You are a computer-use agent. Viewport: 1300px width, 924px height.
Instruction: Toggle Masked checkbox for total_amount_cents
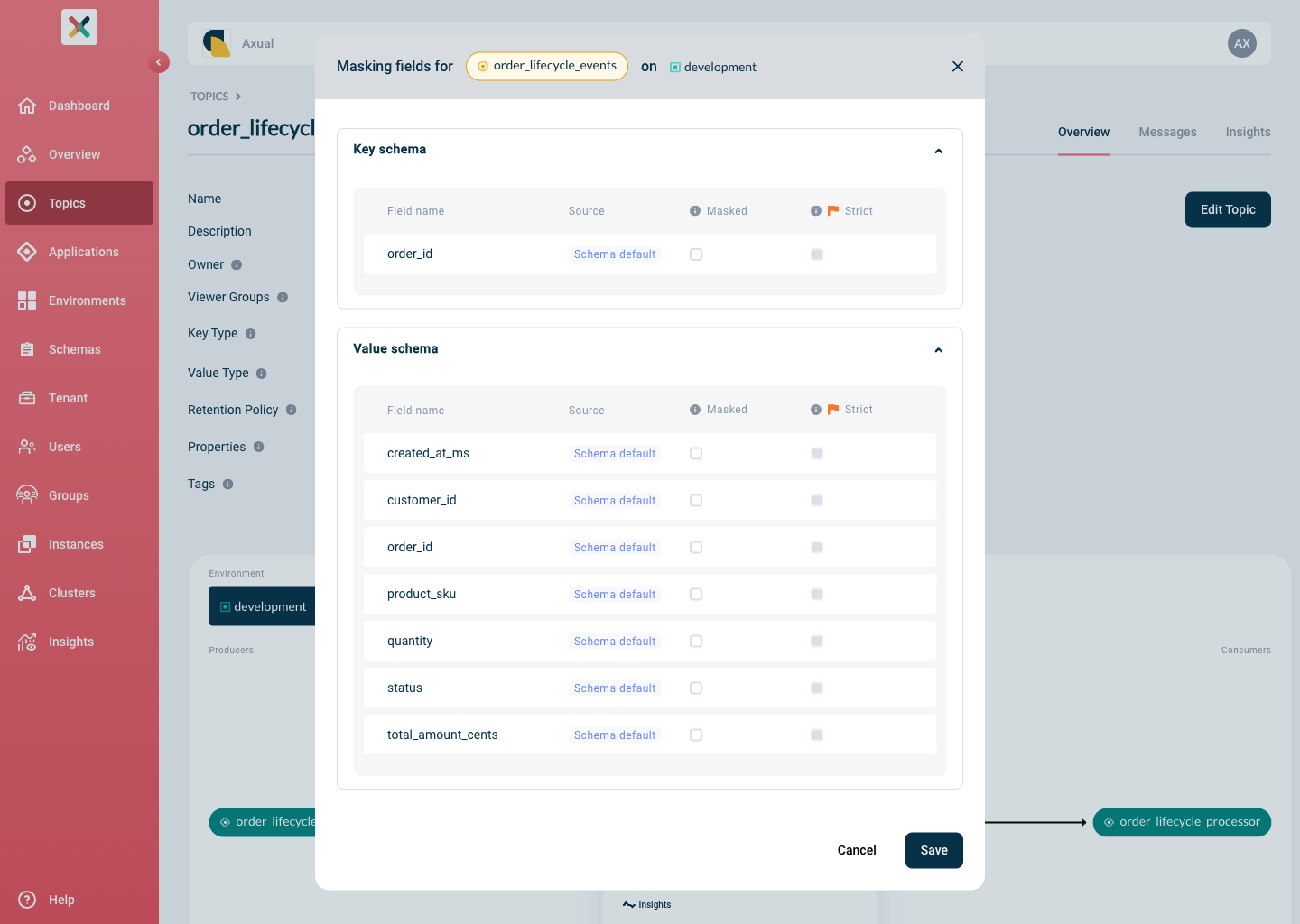coord(696,735)
